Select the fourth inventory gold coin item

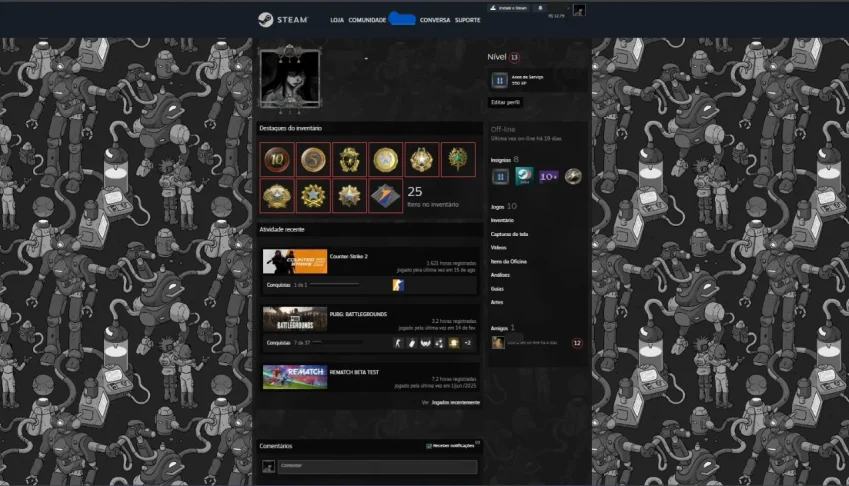point(386,159)
